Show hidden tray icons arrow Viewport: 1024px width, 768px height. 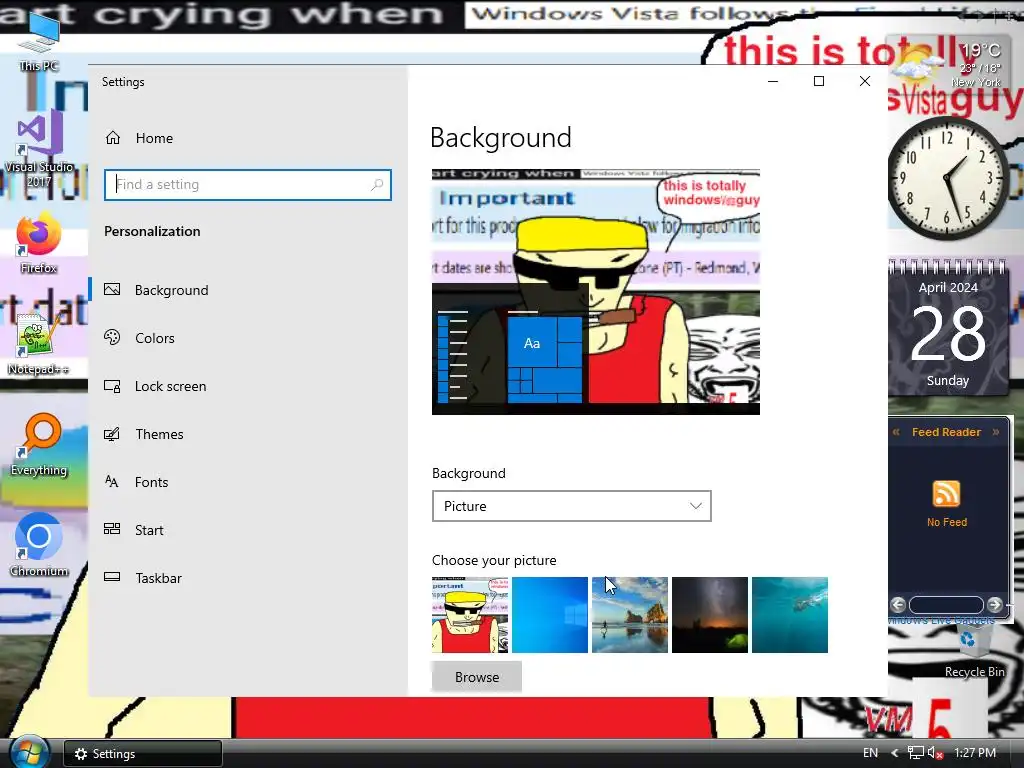pos(894,753)
